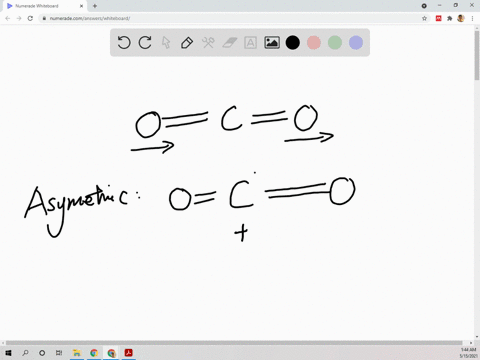Reload the page in browser
Image resolution: width=480 pixels, height=360 pixels.
pyautogui.click(x=30, y=18)
